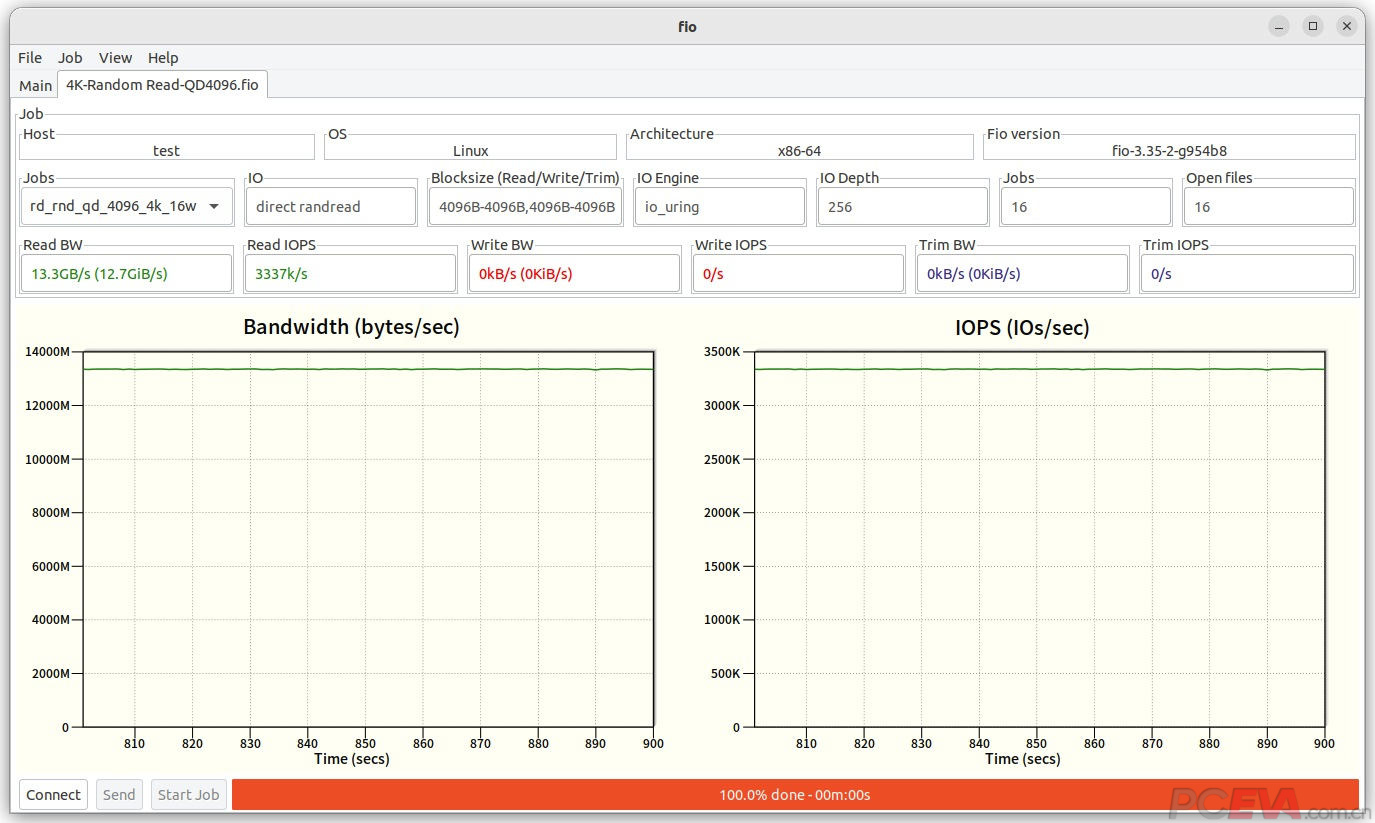Click the Open files field 16

[1268, 207]
